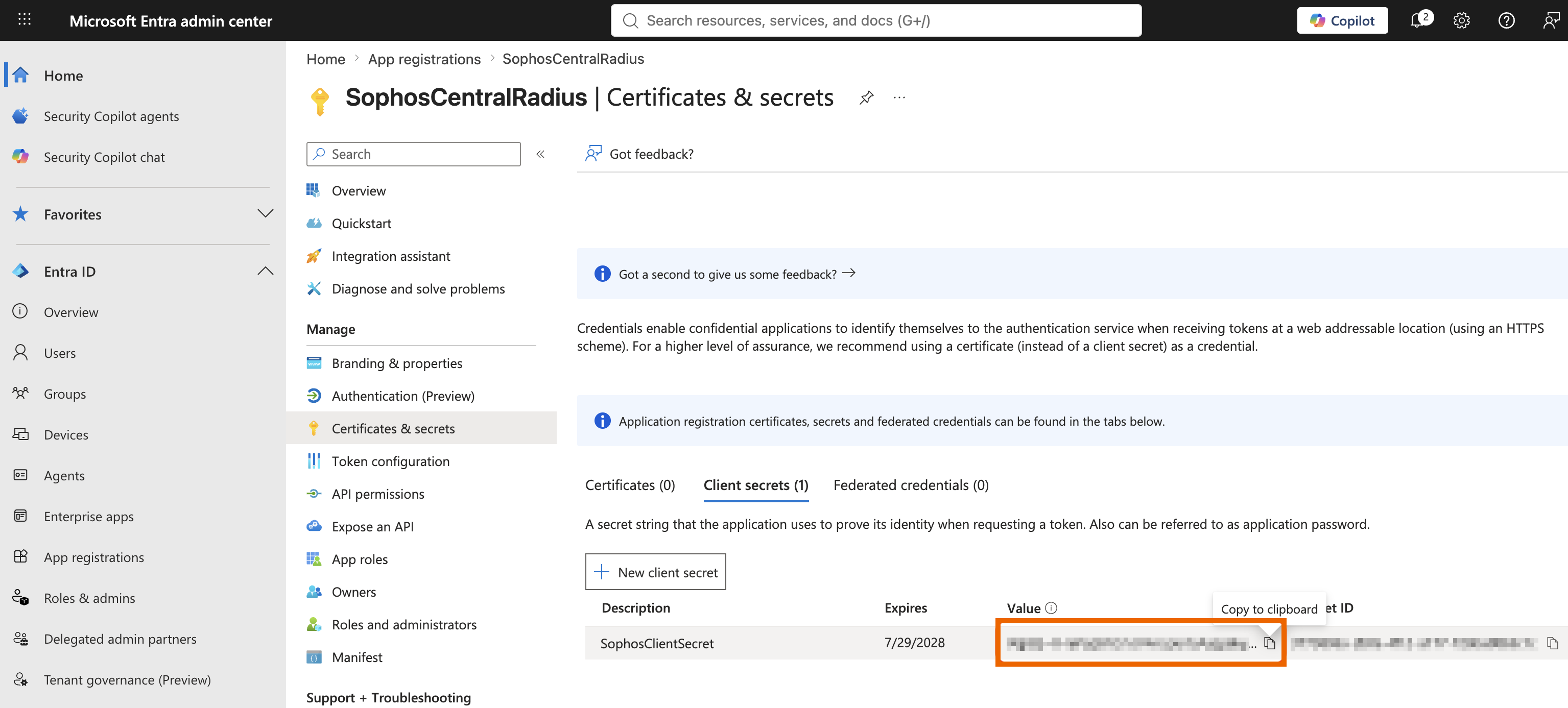The image size is (1568, 708).
Task: Click the Agents icon in sidebar
Action: click(20, 474)
